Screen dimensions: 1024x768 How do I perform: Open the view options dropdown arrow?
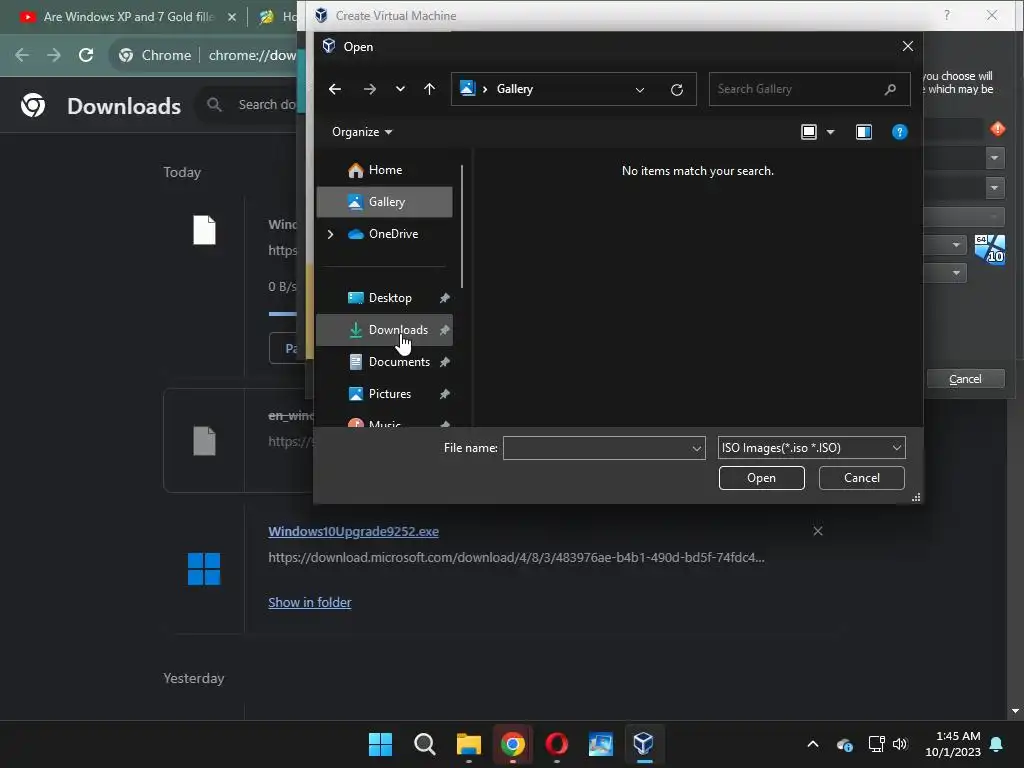point(831,132)
